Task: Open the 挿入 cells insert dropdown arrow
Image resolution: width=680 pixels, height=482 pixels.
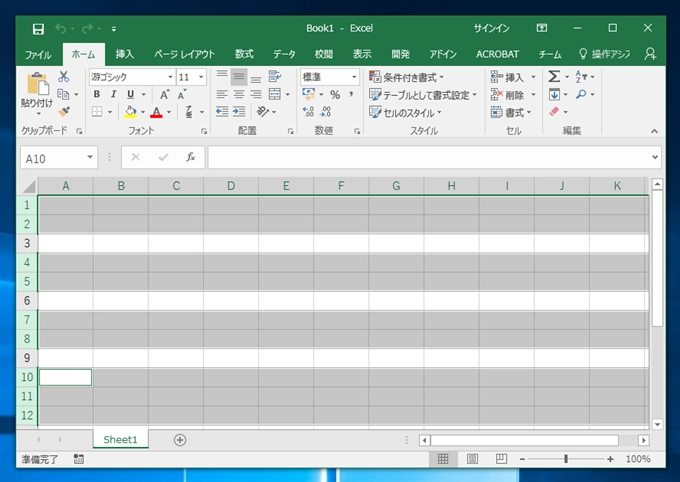Action: [x=533, y=77]
